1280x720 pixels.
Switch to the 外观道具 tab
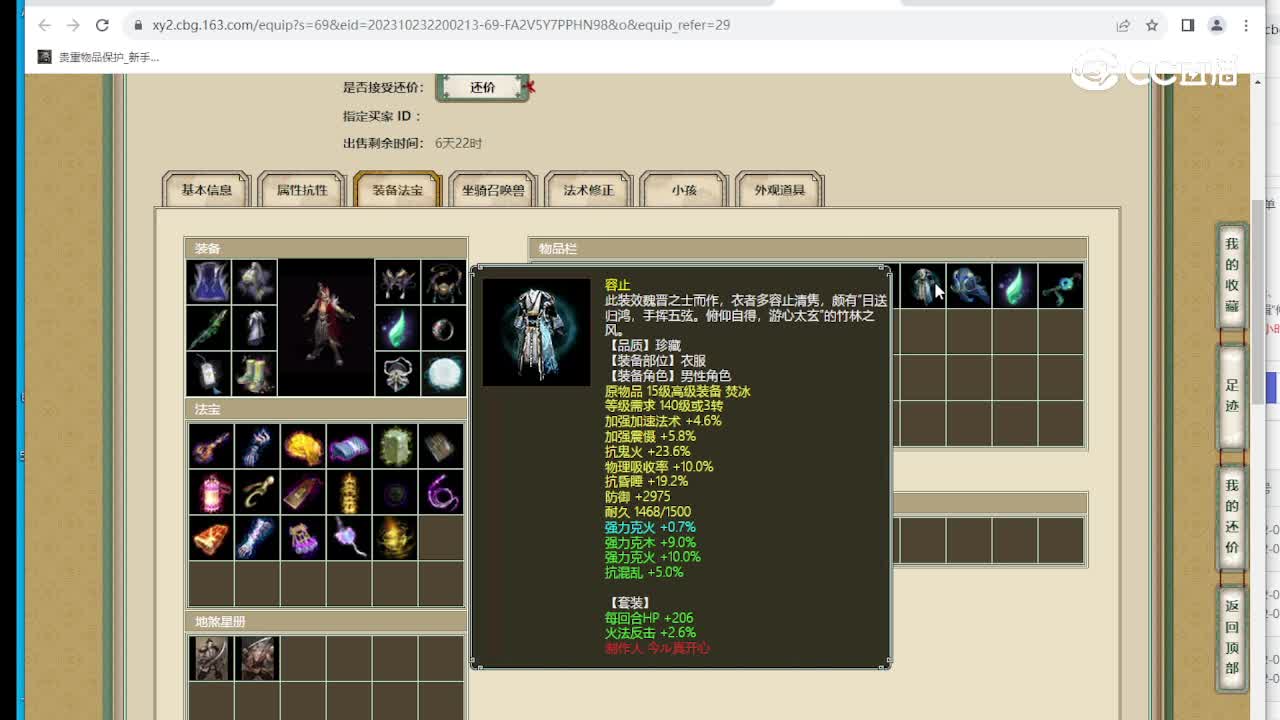[x=779, y=189]
